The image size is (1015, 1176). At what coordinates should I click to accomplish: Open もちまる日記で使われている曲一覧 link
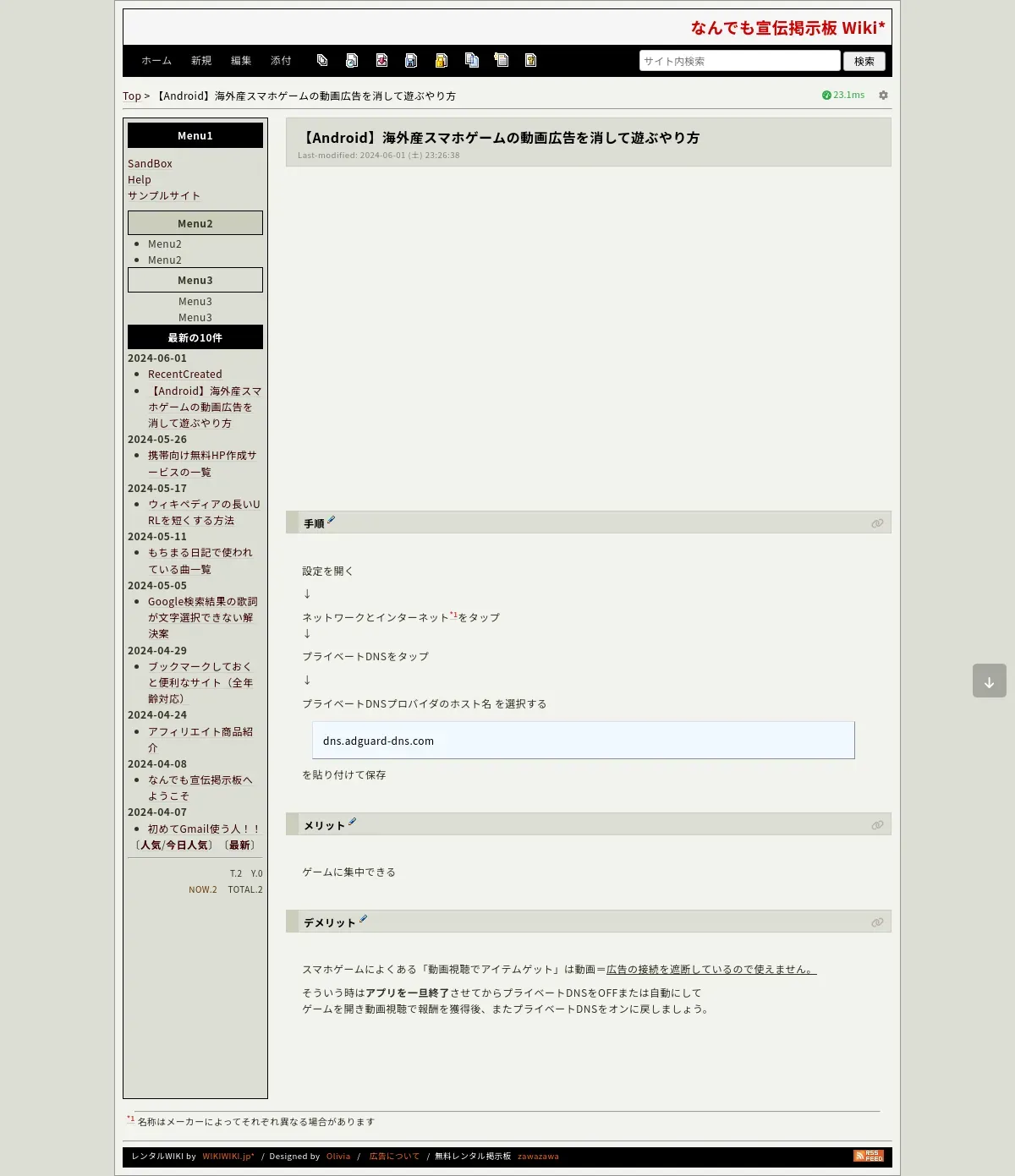click(200, 561)
